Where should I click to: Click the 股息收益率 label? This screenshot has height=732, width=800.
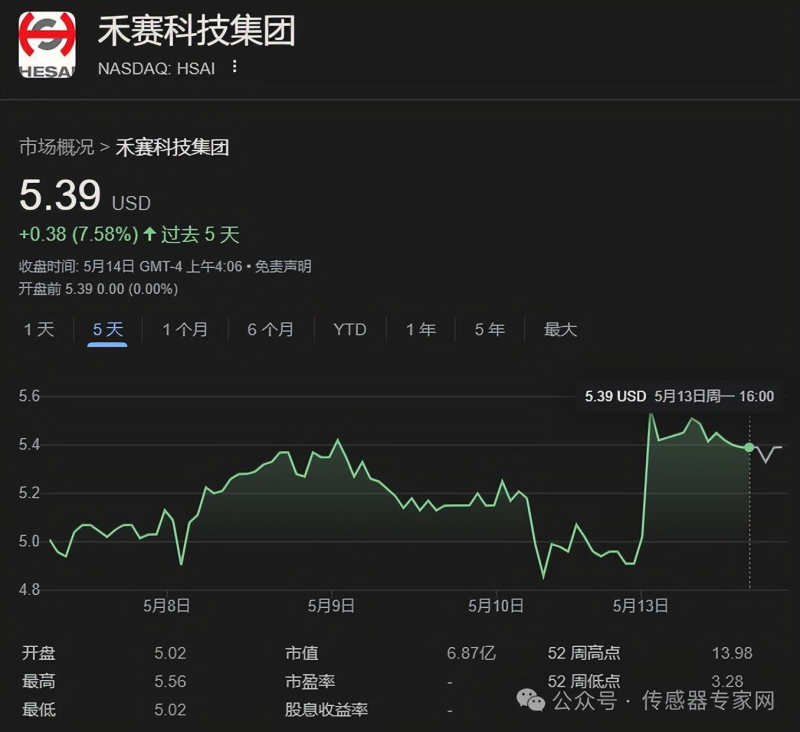click(326, 710)
